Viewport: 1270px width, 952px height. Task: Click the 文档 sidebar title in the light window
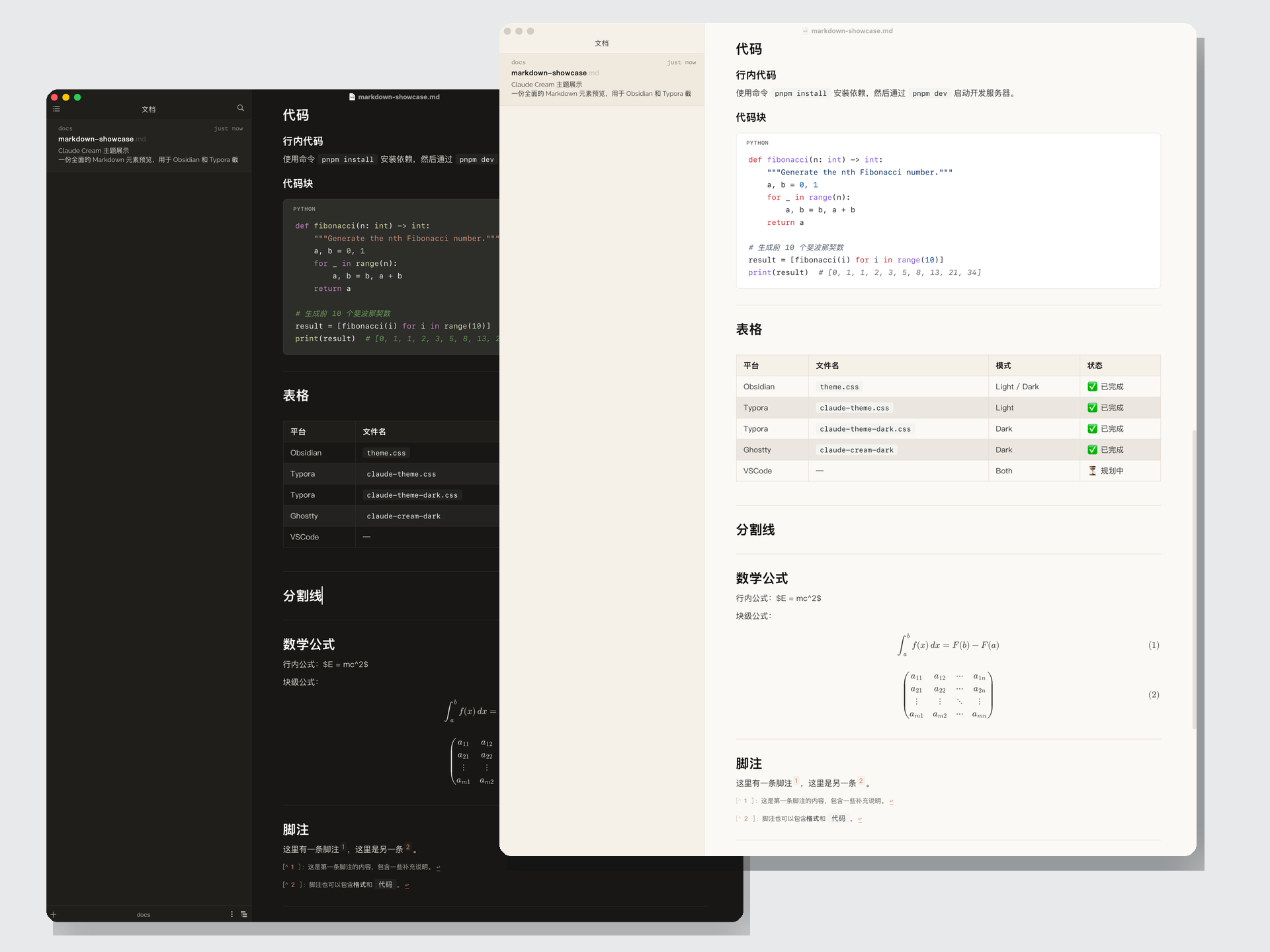602,43
